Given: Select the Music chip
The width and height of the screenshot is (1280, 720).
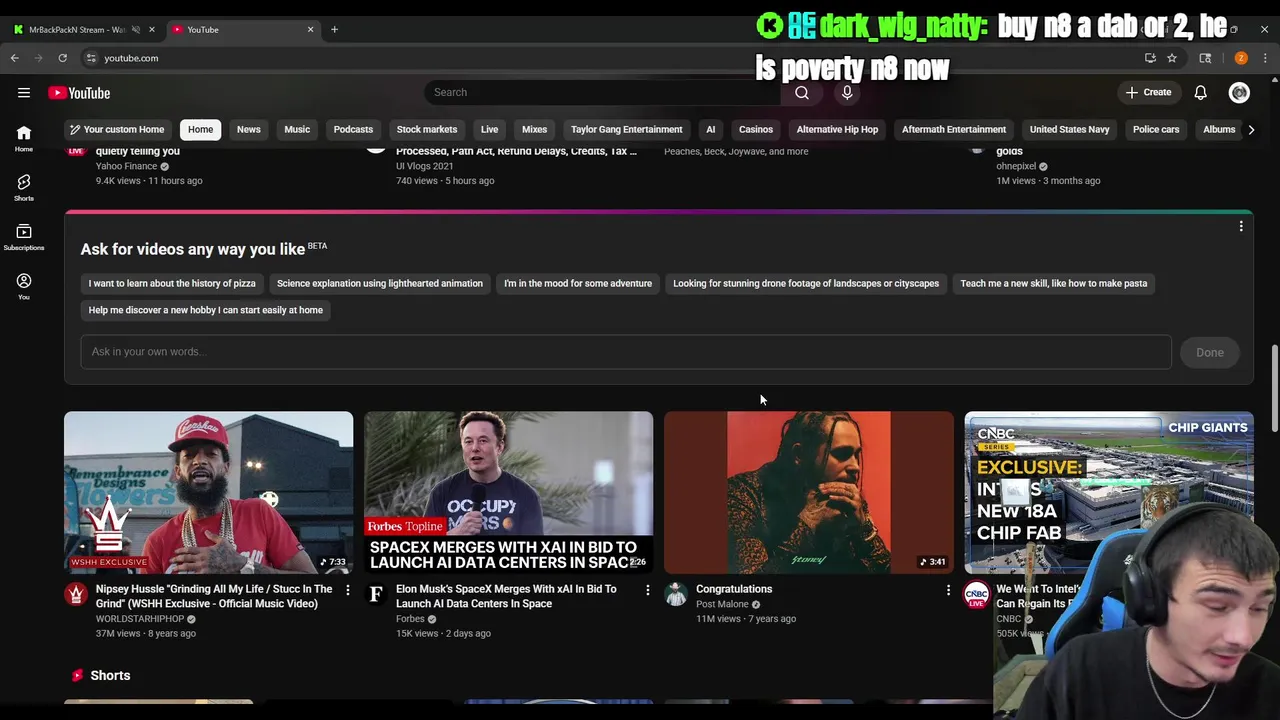Looking at the screenshot, I should (x=297, y=129).
